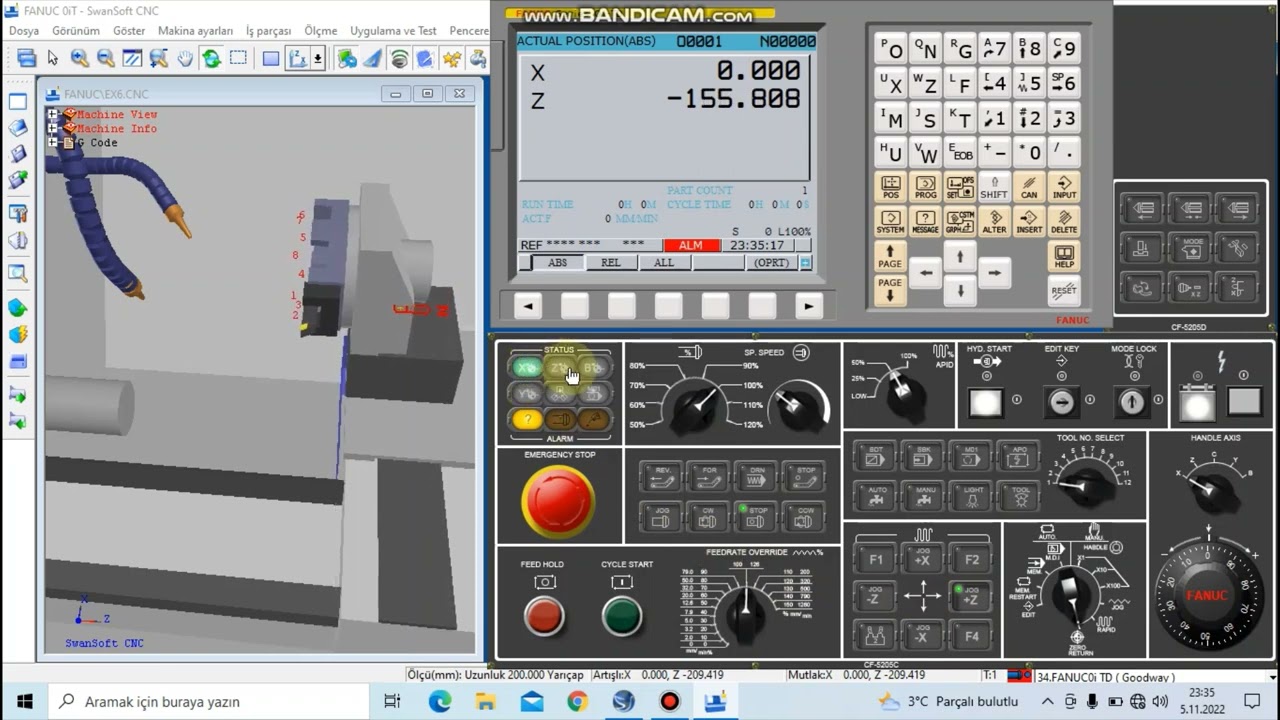The height and width of the screenshot is (720, 1280).
Task: Select the pointer arrow toolbar icon
Action: [x=53, y=59]
